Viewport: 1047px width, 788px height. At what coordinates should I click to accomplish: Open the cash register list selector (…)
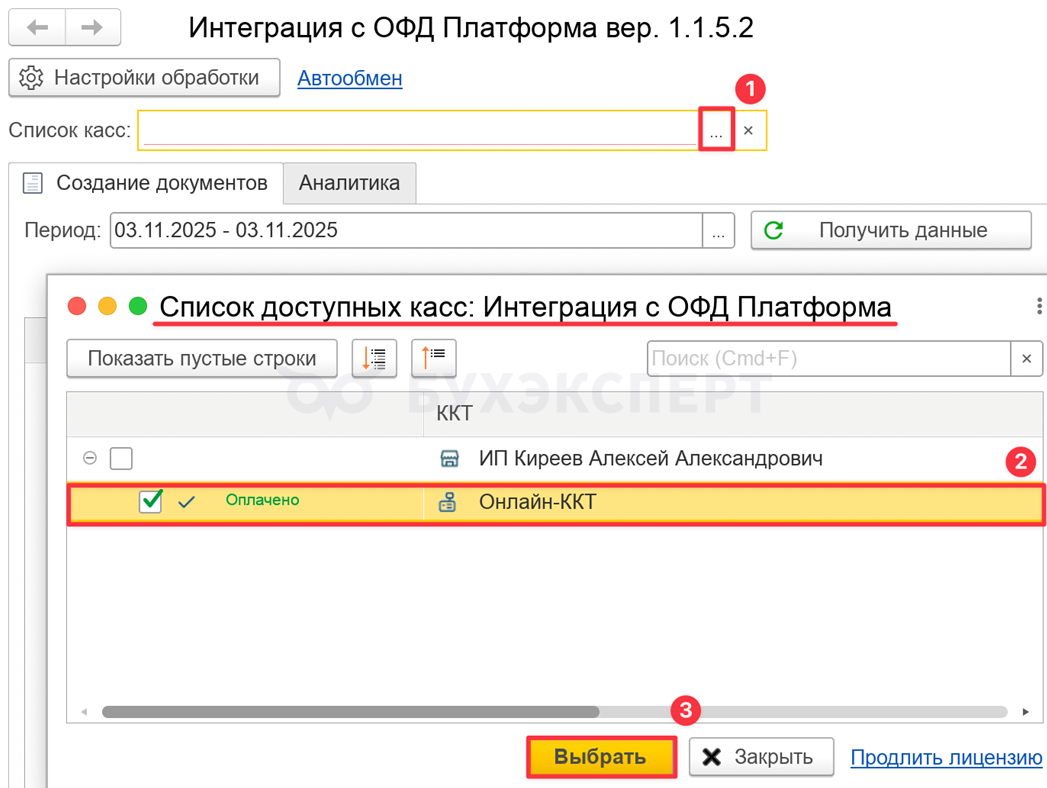coord(716,130)
